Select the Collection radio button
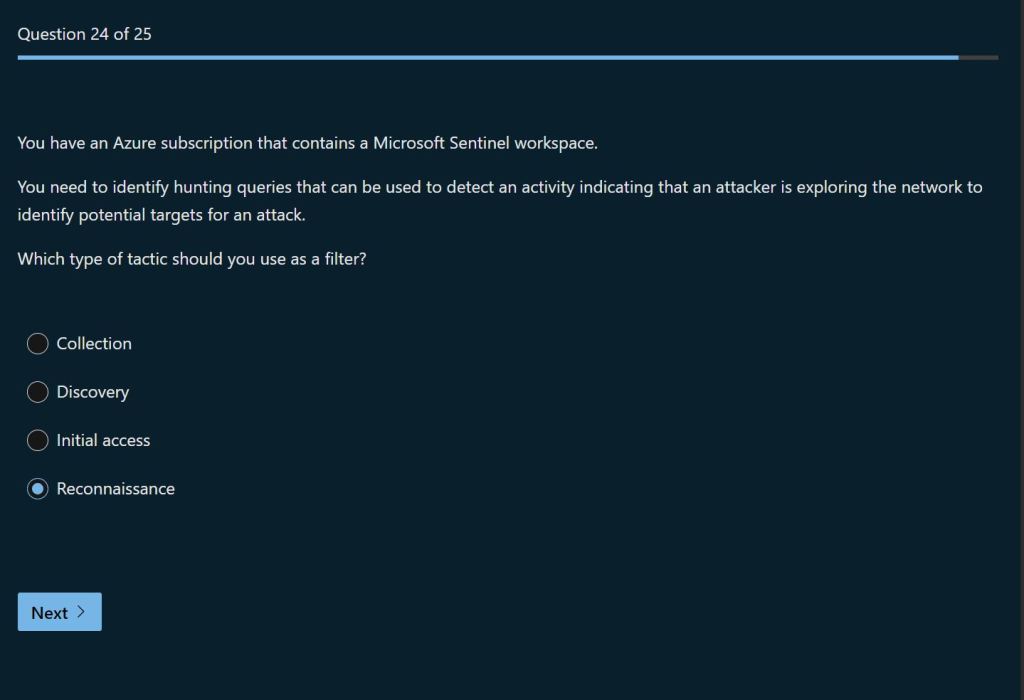Viewport: 1024px width, 700px height. 38,344
